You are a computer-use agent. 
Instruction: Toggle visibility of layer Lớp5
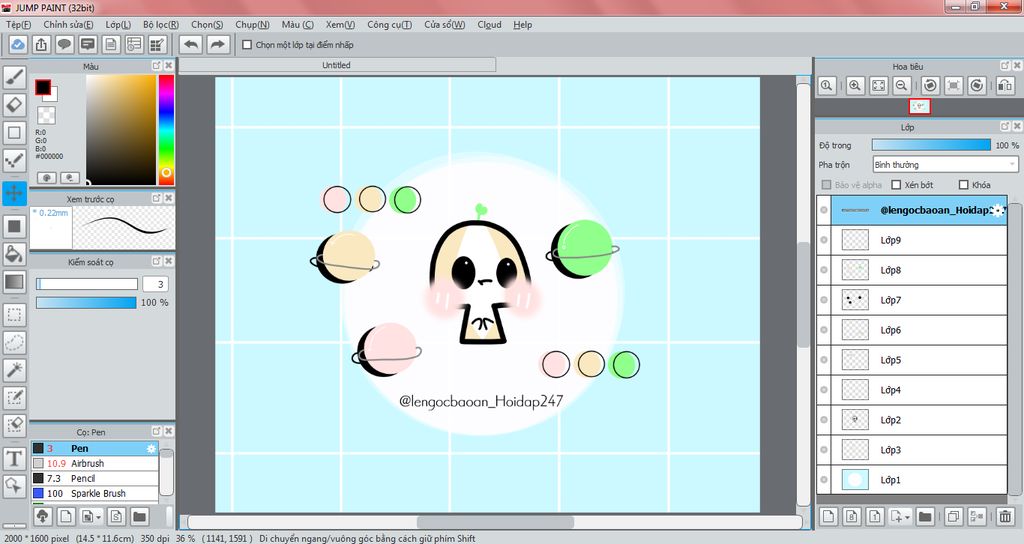coord(824,360)
